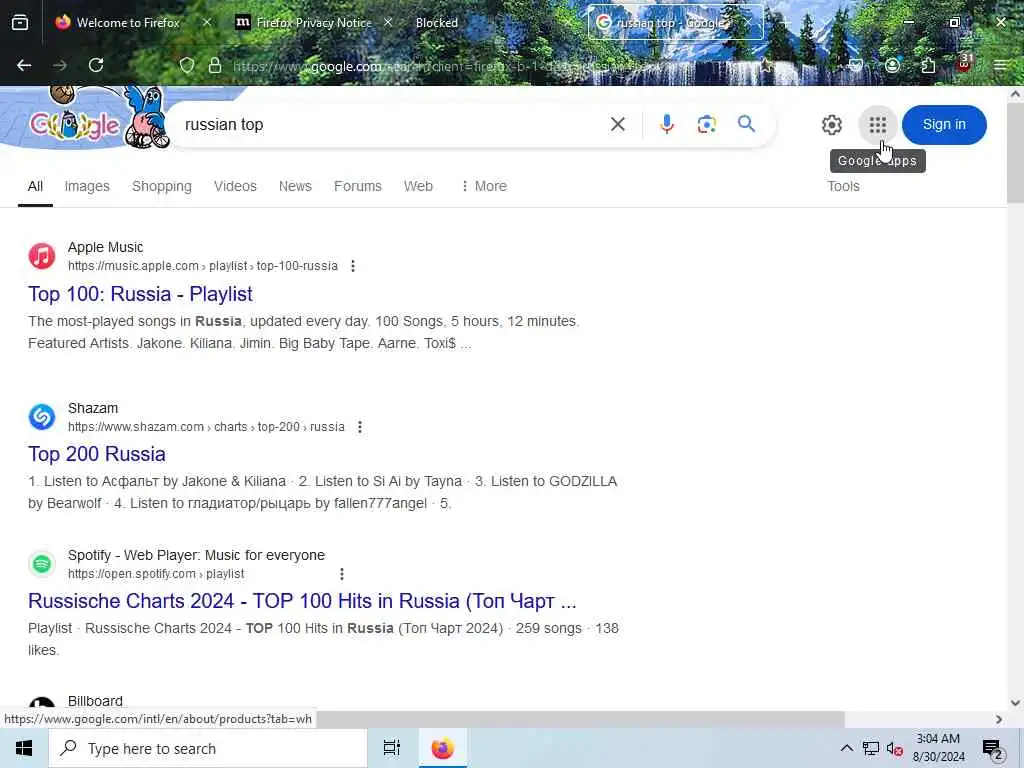Close the Firefox Privacy Notice tab
1024x768 pixels.
388,23
